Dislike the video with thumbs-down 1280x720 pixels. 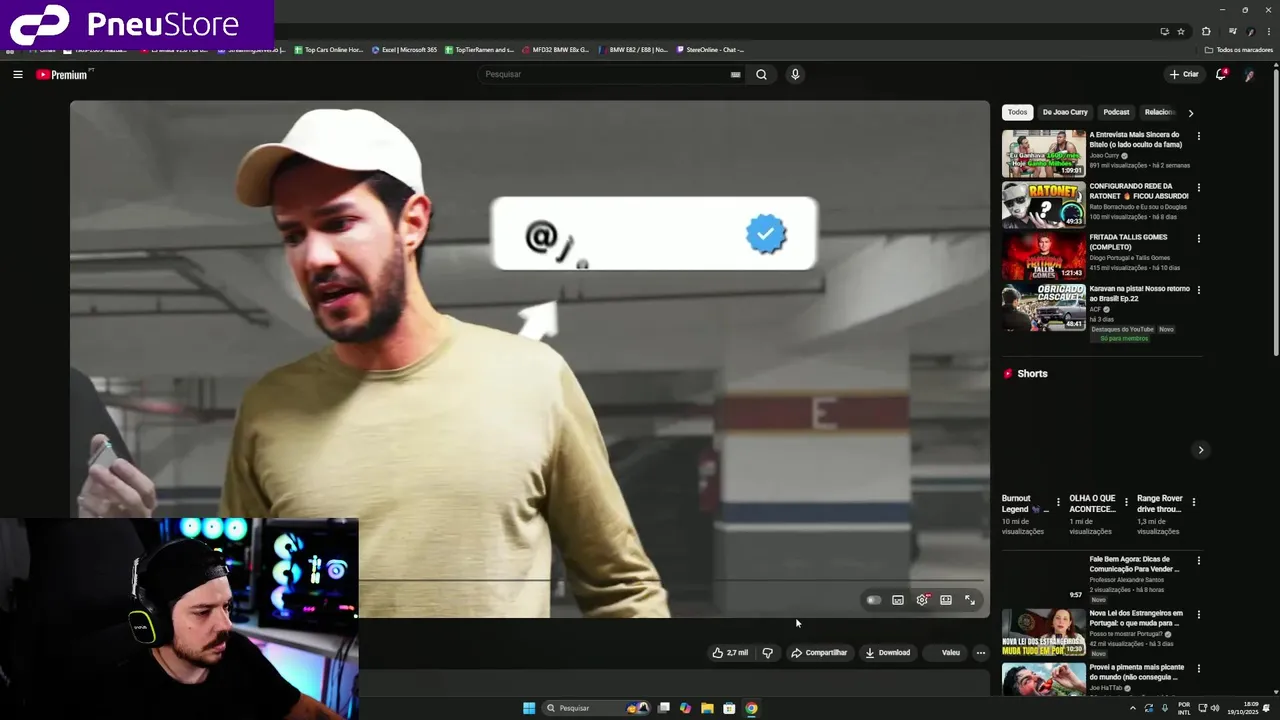click(768, 653)
